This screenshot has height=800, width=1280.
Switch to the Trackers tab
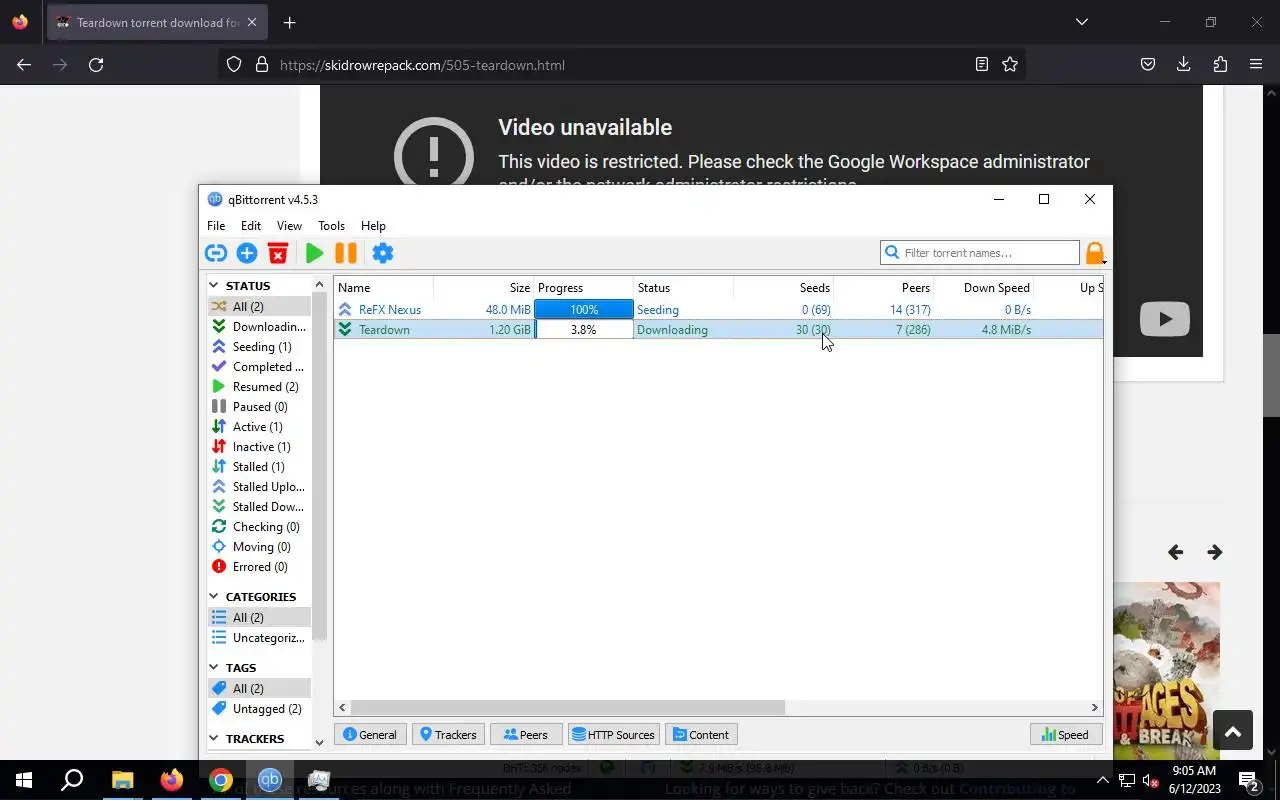[x=448, y=735]
